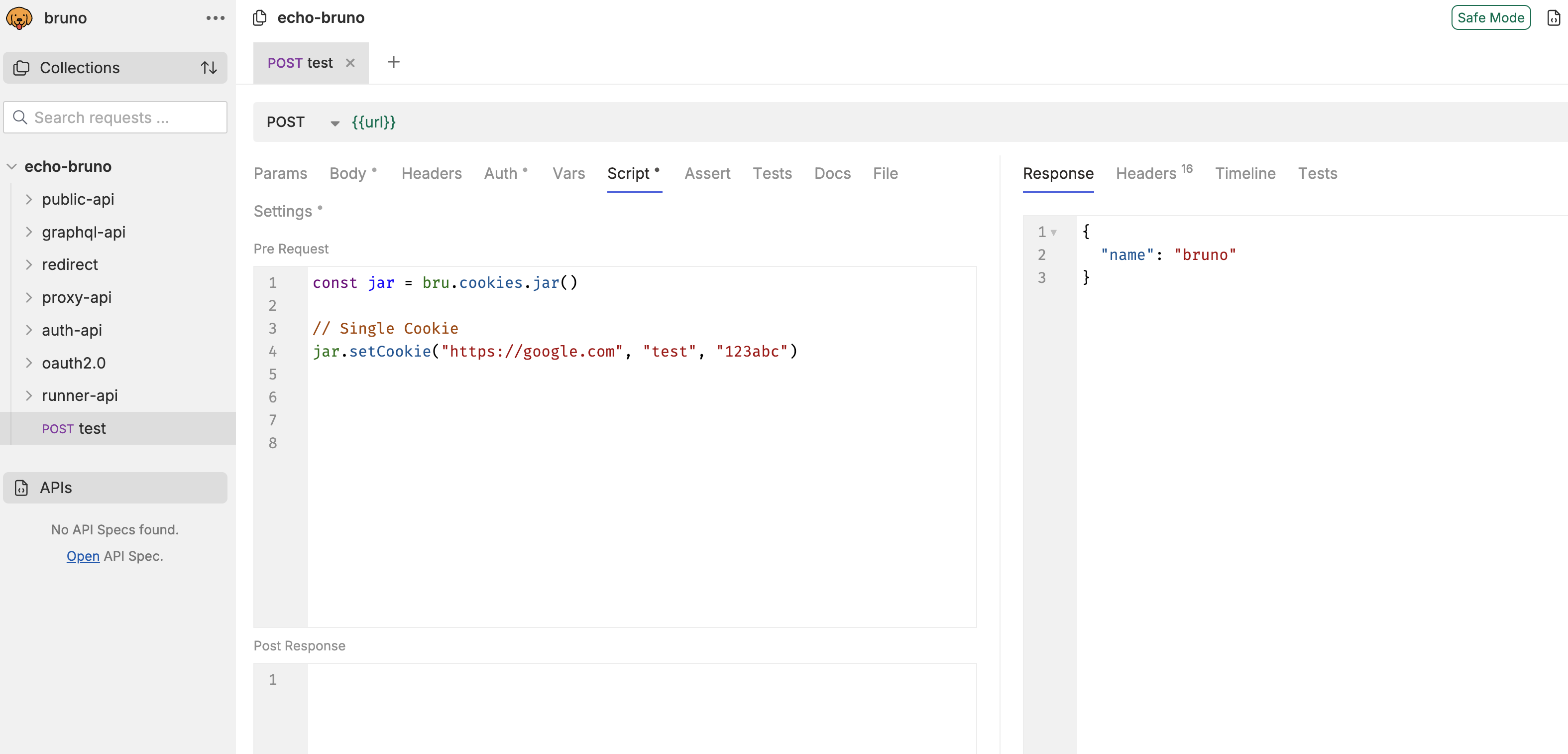Click the sort requests icon
This screenshot has height=754, width=1568.
pyautogui.click(x=209, y=68)
